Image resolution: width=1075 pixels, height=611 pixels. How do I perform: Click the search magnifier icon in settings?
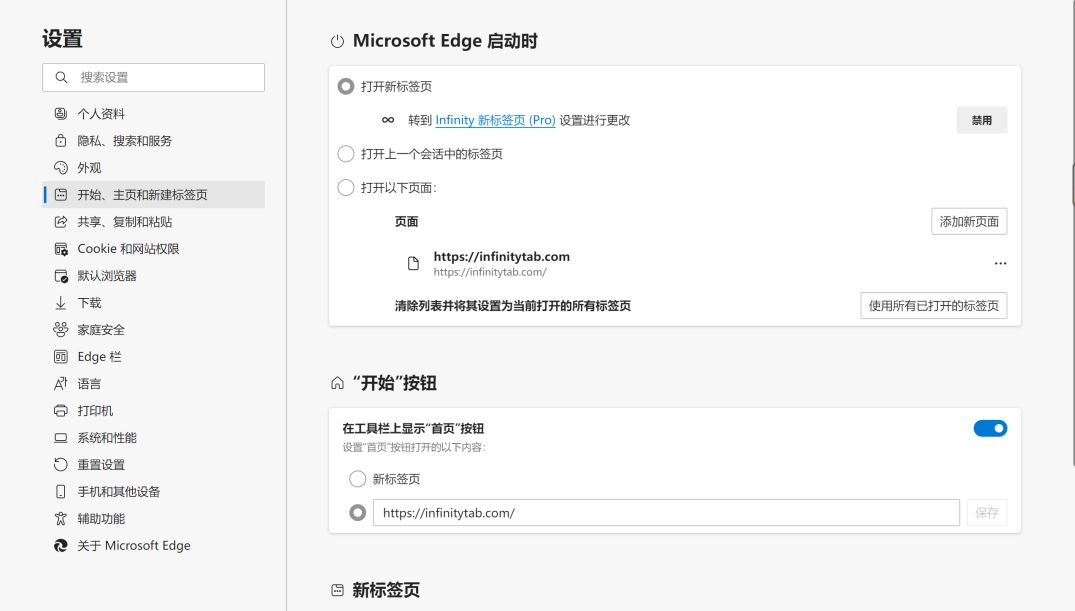pyautogui.click(x=61, y=77)
